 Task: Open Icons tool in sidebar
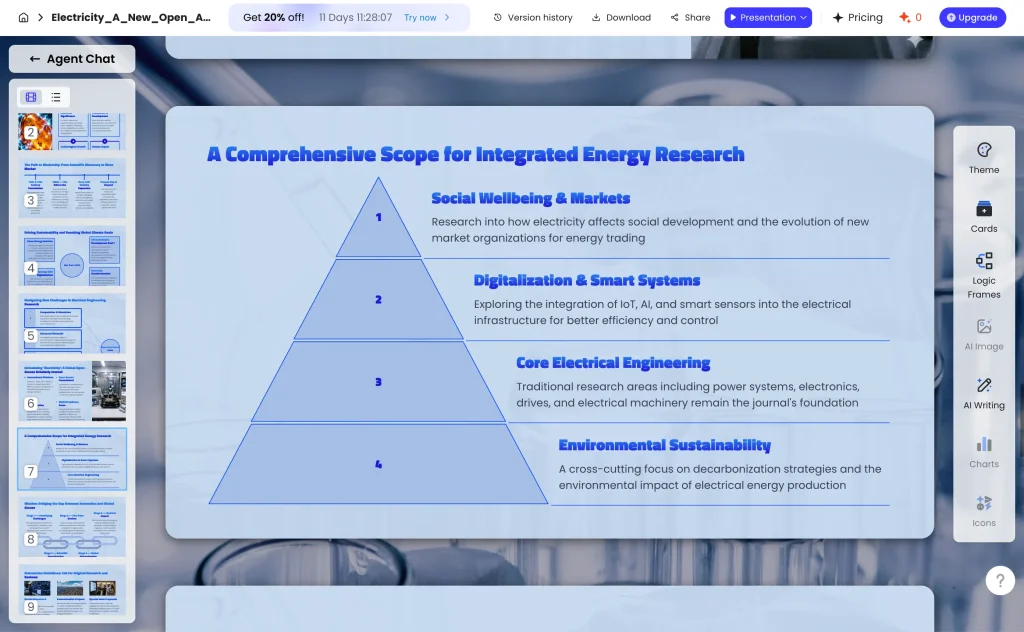(x=984, y=511)
